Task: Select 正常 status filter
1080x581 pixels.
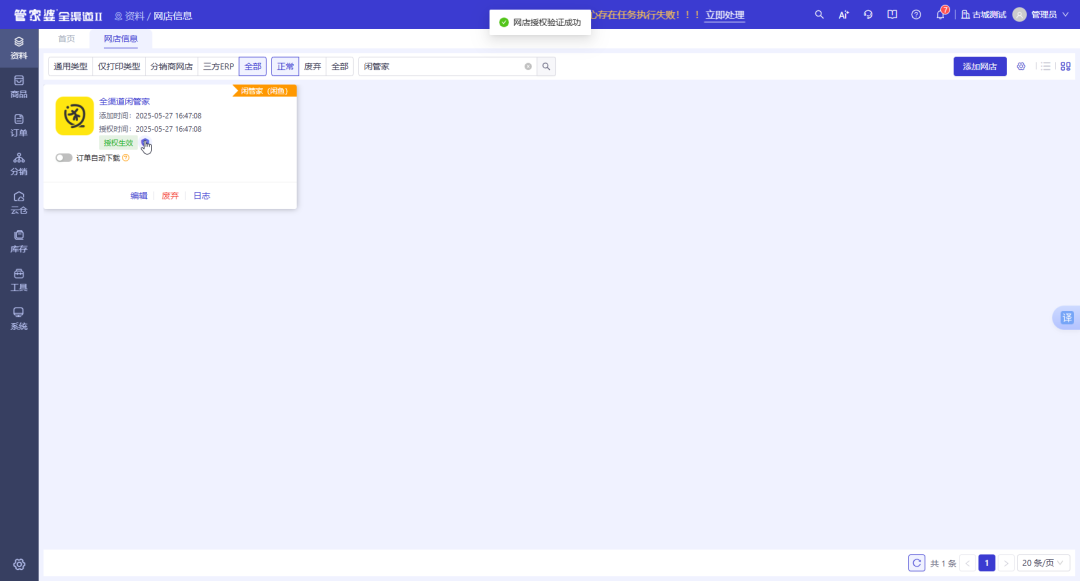Action: tap(285, 67)
